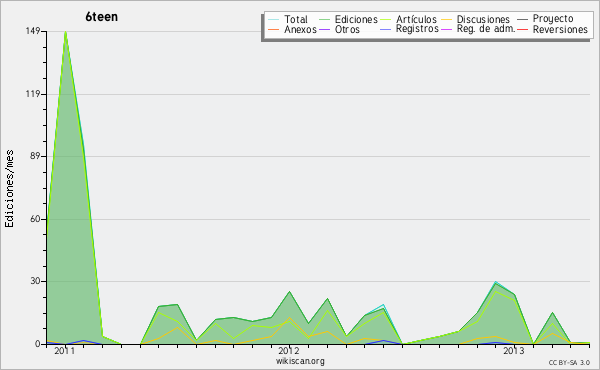Click the 2011 x-axis label
Viewport: 600px width, 370px height.
pyautogui.click(x=65, y=350)
